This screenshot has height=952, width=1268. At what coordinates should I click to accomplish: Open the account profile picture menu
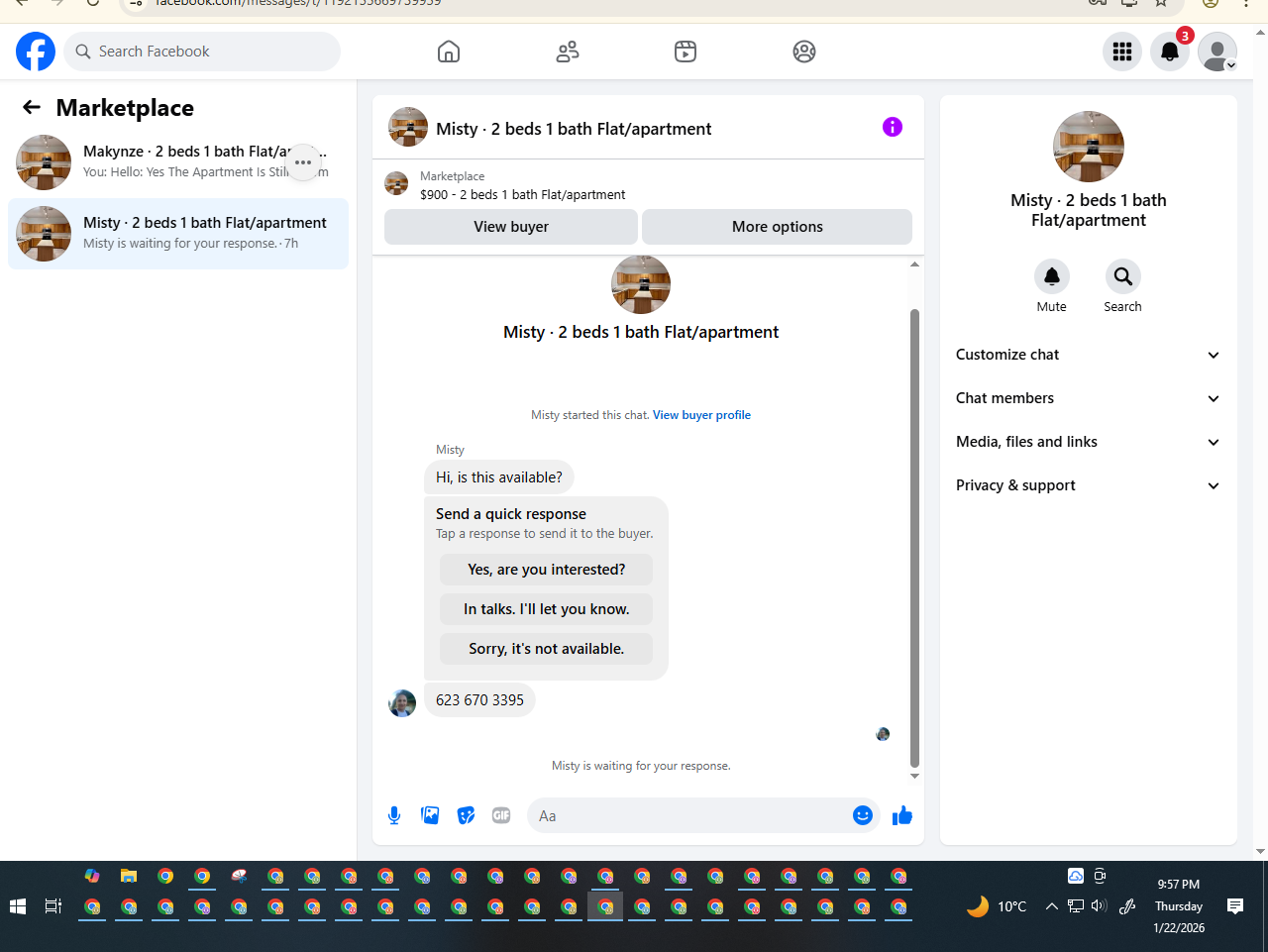coord(1217,52)
